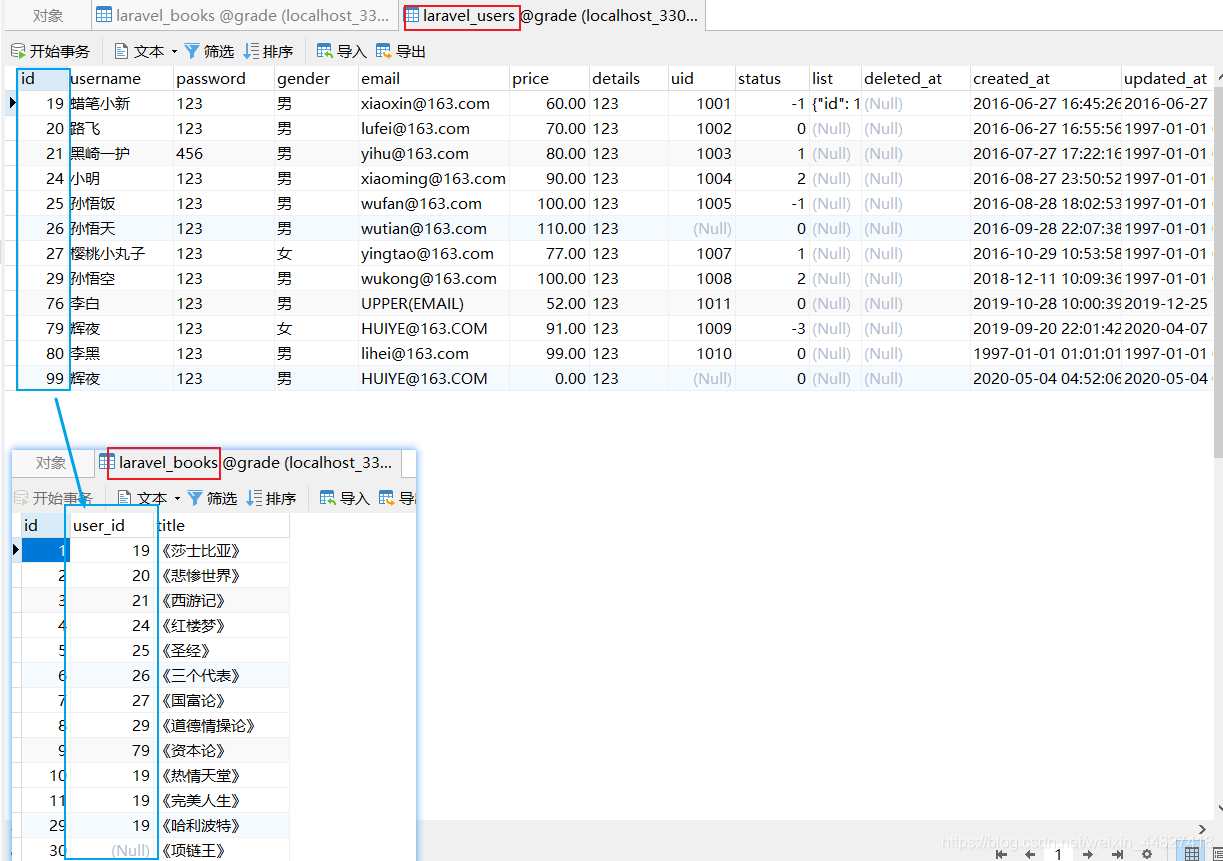The width and height of the screenshot is (1223, 861).
Task: Click the email column header
Action: coord(434,78)
